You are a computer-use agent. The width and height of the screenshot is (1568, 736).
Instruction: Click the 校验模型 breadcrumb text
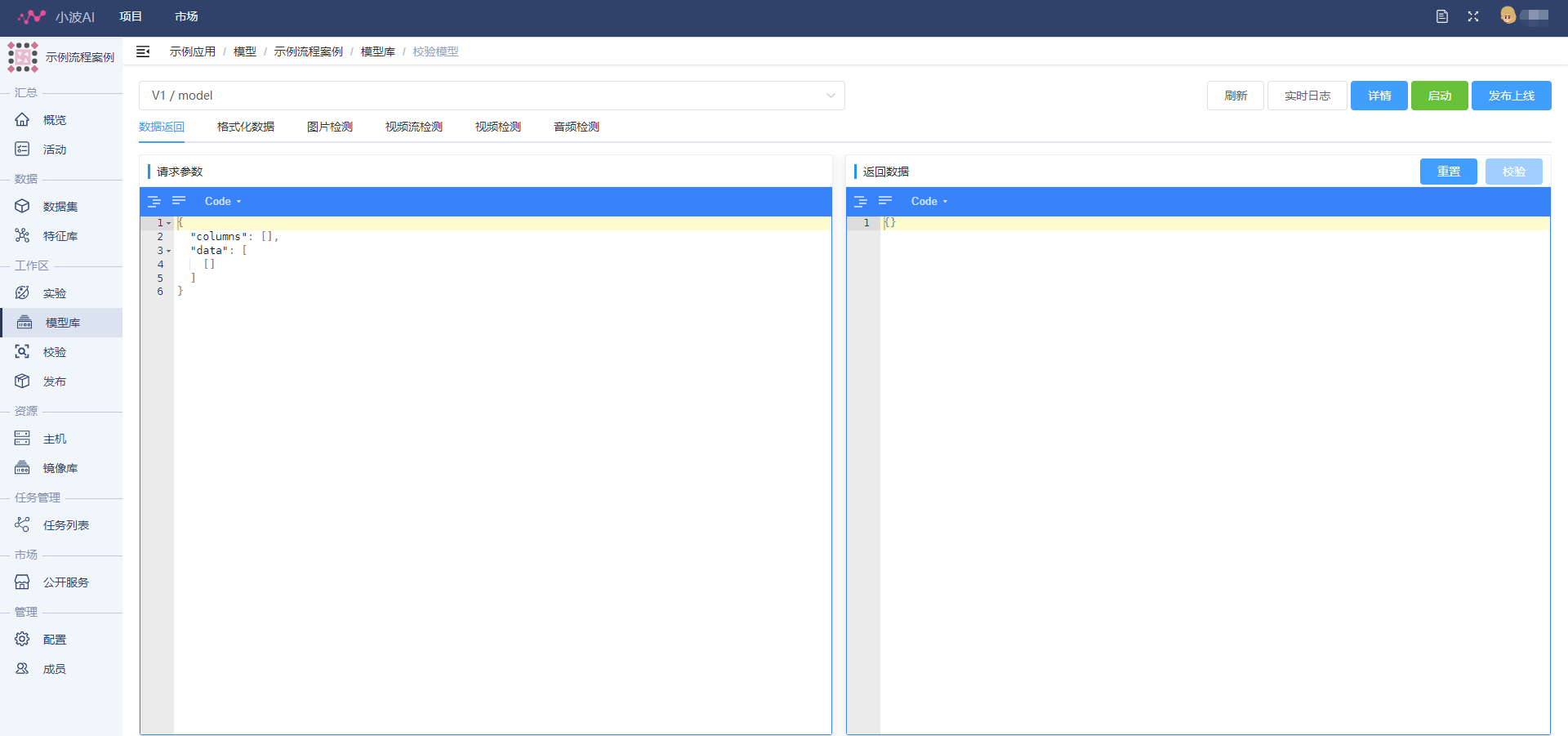[x=435, y=51]
